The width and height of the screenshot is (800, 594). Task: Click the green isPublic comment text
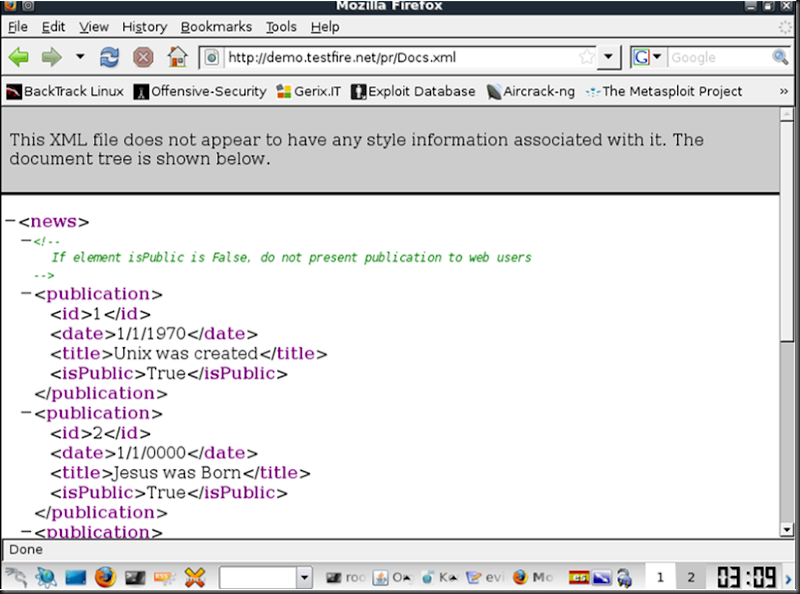point(291,257)
